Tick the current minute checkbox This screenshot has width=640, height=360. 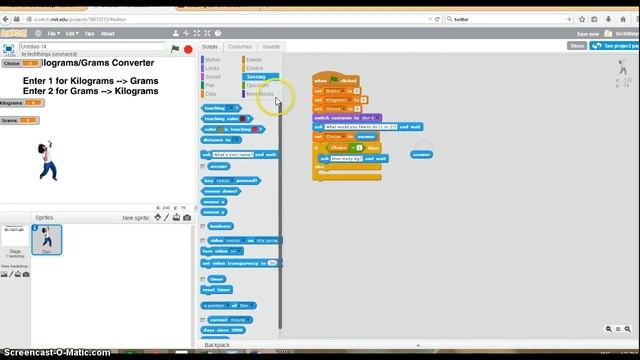[x=203, y=320]
